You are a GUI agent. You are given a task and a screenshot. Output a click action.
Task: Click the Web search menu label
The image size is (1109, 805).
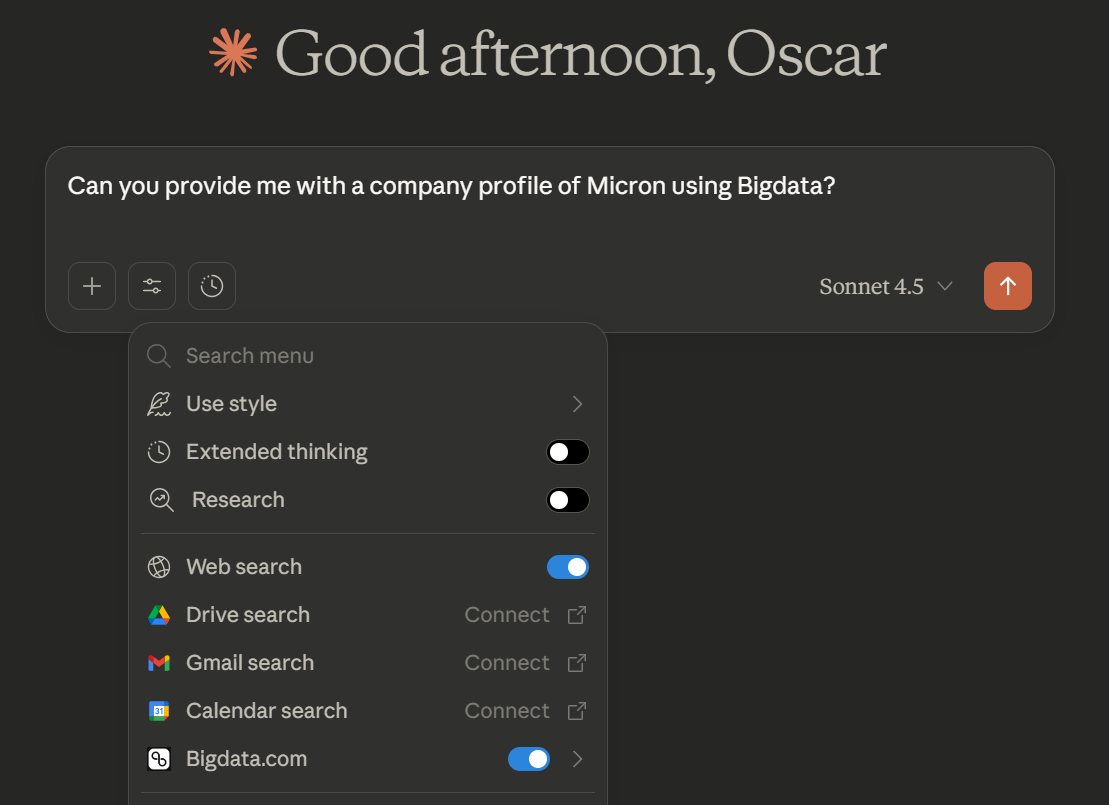[x=244, y=567]
